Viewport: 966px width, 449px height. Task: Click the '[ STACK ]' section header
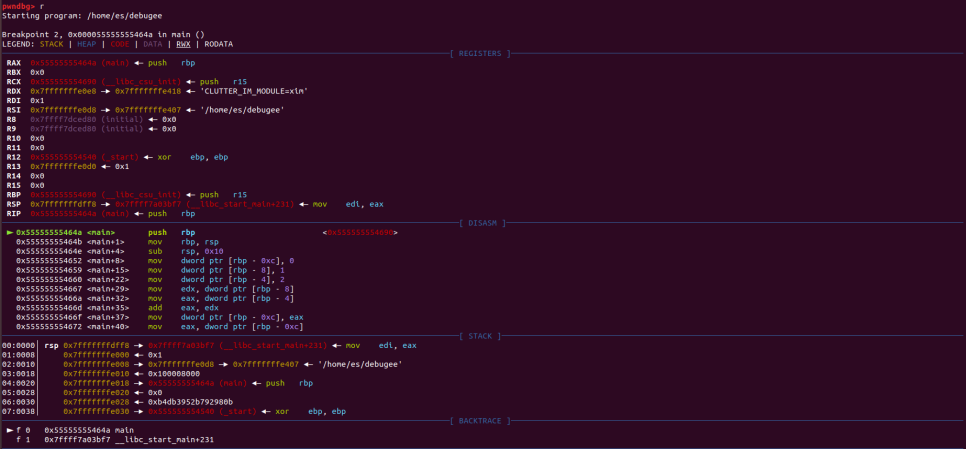click(x=480, y=336)
